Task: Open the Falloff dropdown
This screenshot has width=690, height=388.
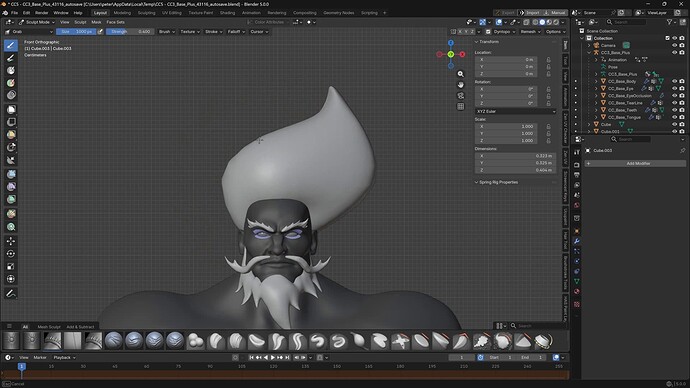Action: [236, 32]
